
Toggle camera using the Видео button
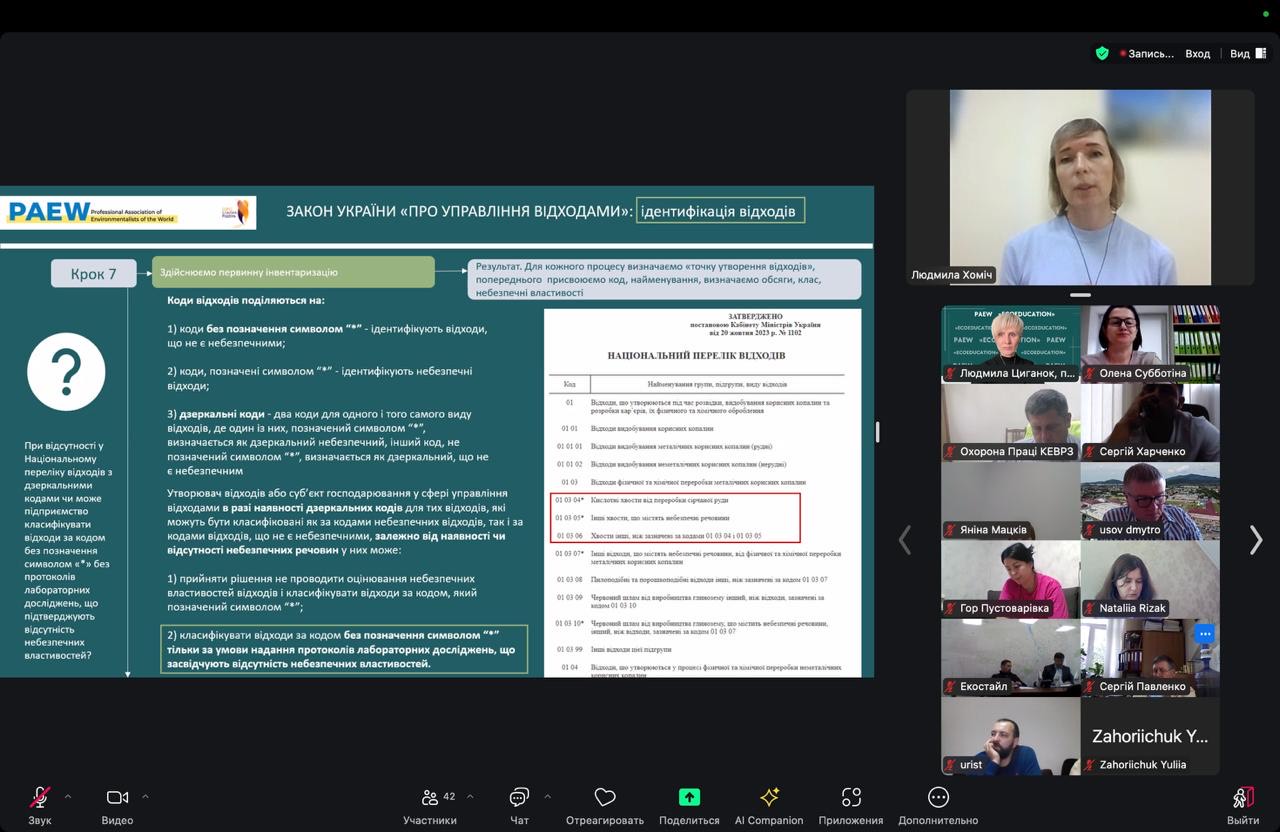(x=117, y=798)
